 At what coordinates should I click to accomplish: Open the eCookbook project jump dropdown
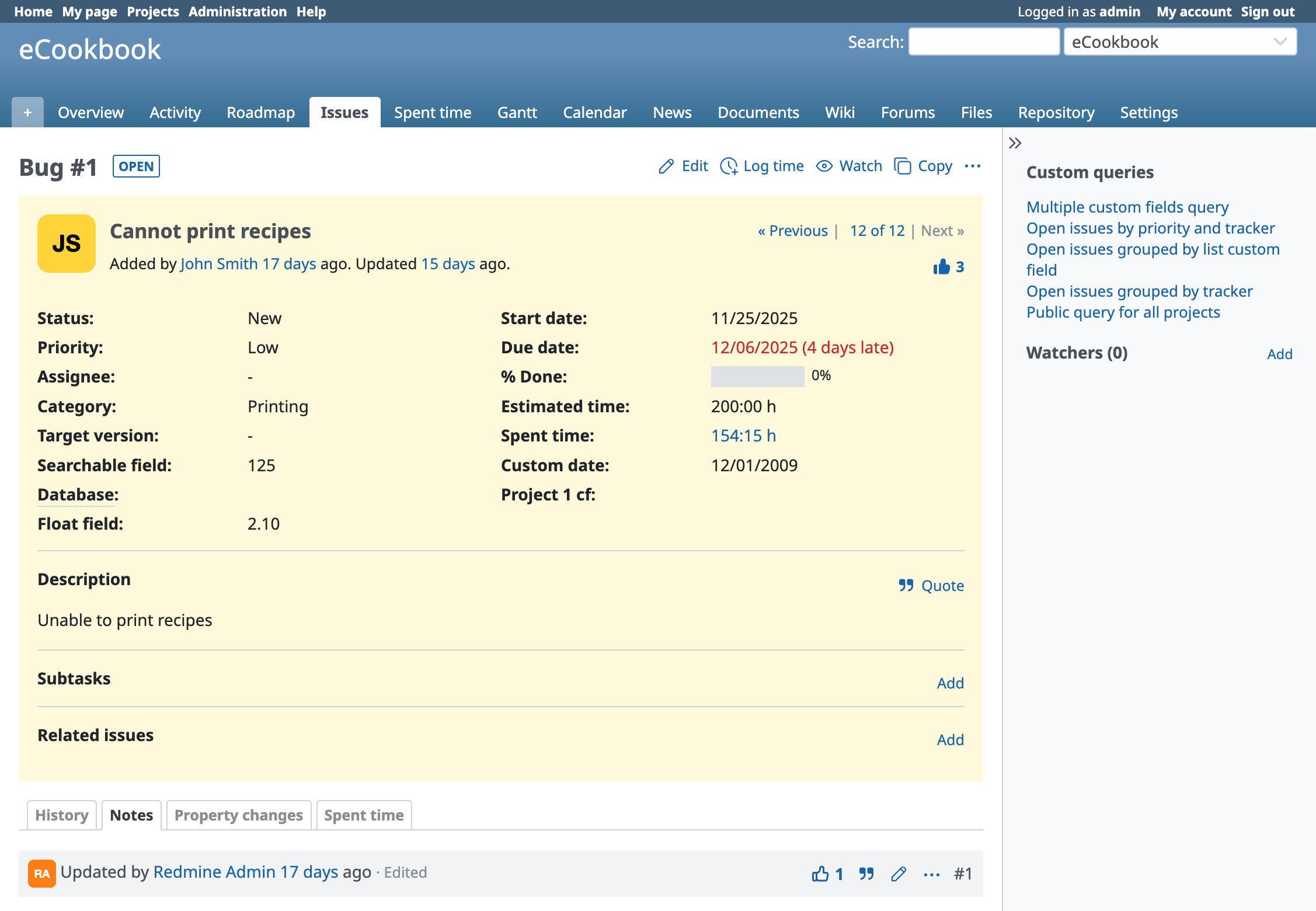click(x=1179, y=42)
